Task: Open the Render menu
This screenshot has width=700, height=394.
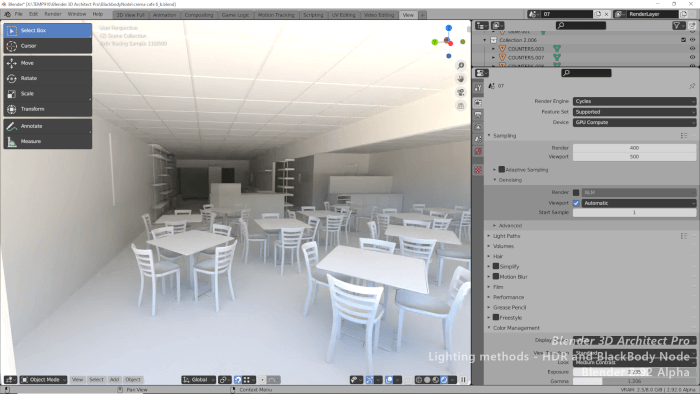Action: point(53,14)
